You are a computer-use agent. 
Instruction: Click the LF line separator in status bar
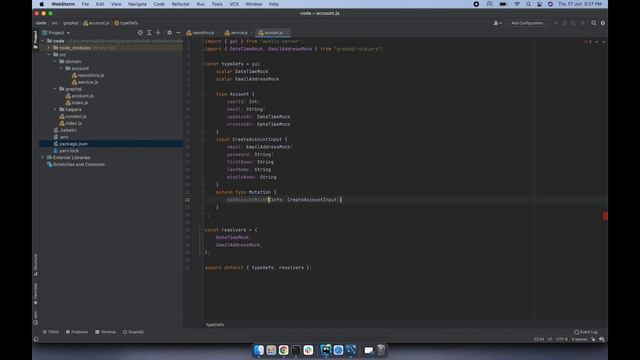550,339
